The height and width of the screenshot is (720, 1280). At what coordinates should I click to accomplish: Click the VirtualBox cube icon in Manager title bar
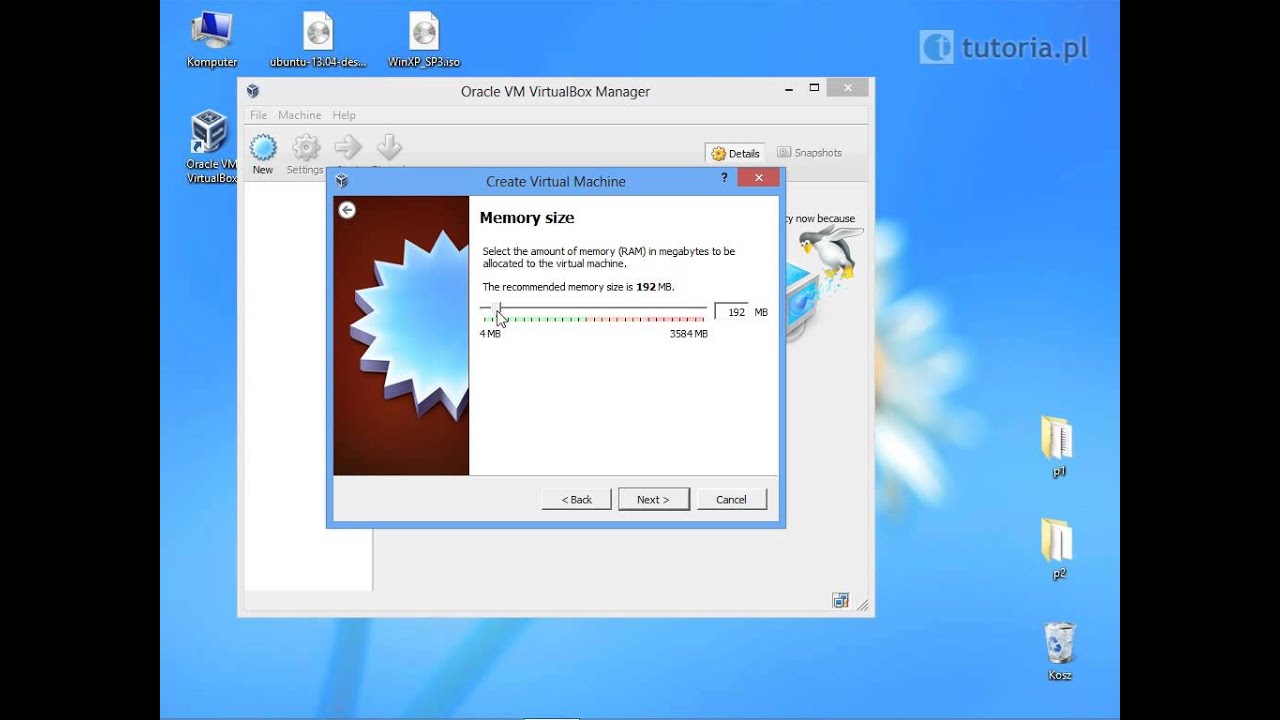(x=252, y=91)
